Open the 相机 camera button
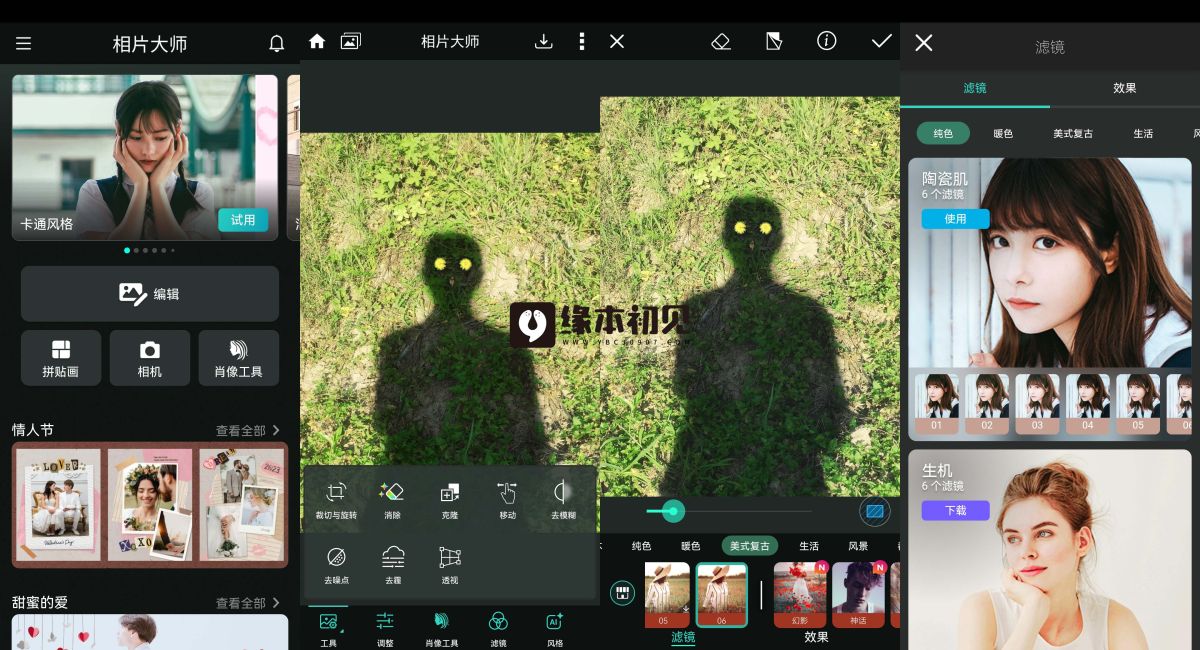Image resolution: width=1200 pixels, height=650 pixels. pyautogui.click(x=150, y=358)
